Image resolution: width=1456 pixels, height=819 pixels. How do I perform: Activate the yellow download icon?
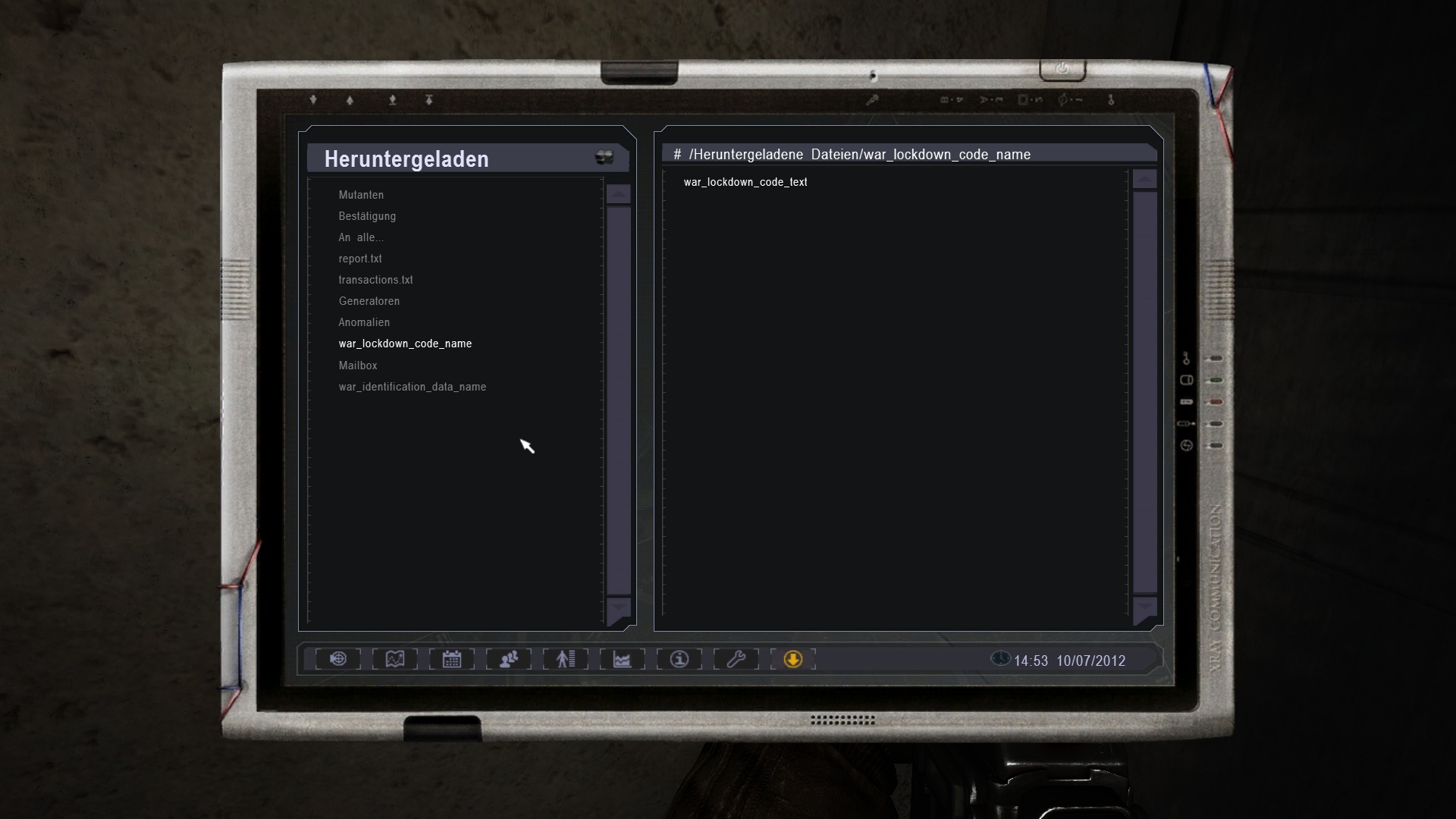[793, 660]
